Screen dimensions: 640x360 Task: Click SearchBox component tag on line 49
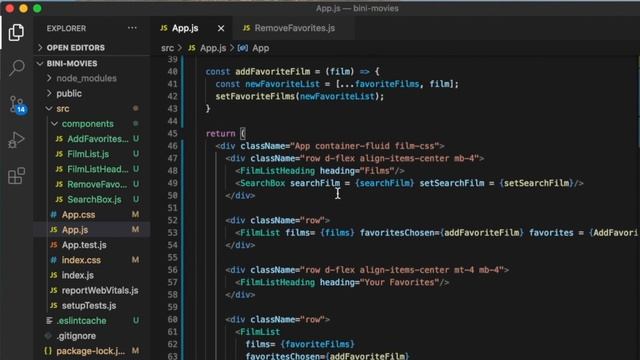[x=262, y=183]
